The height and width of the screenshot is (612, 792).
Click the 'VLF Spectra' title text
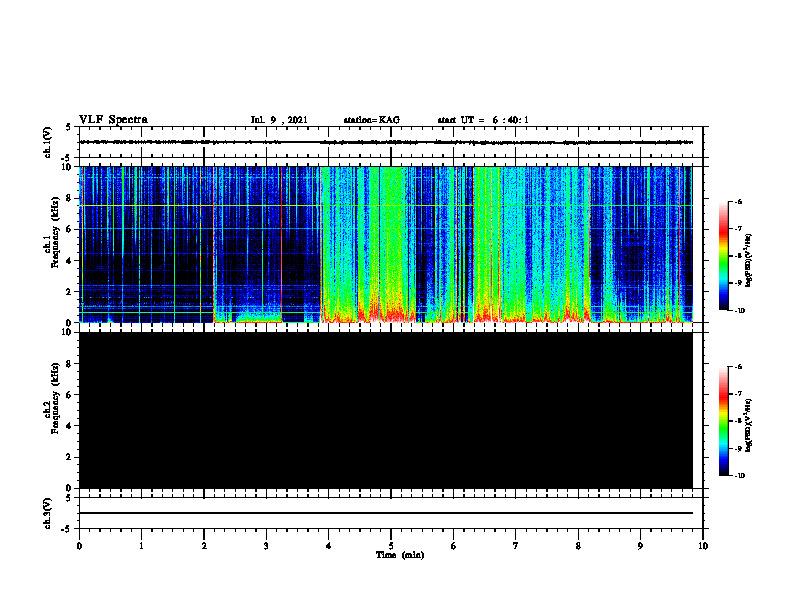113,120
